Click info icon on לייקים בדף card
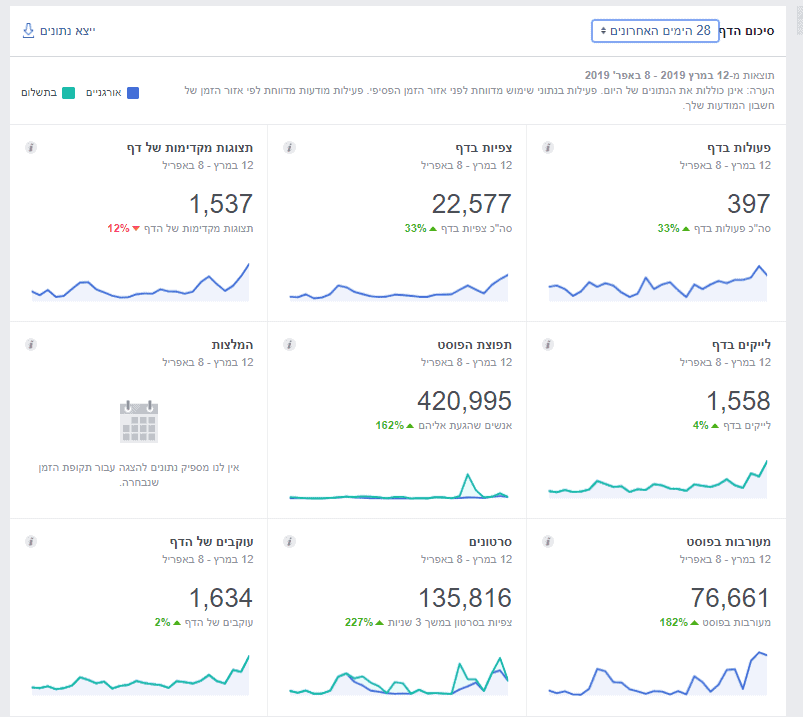 [x=548, y=345]
